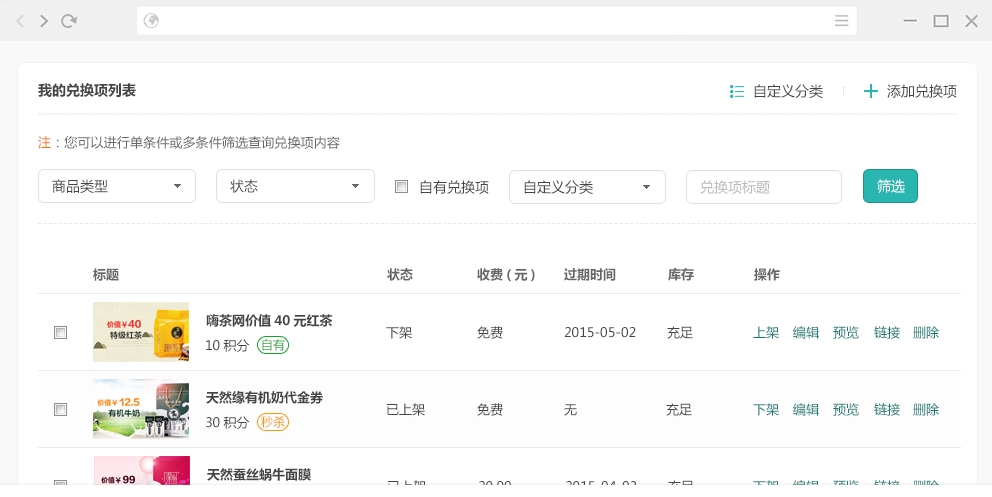Click the list icon beside 自定义分类
Image resolution: width=992 pixels, height=497 pixels.
[x=737, y=91]
